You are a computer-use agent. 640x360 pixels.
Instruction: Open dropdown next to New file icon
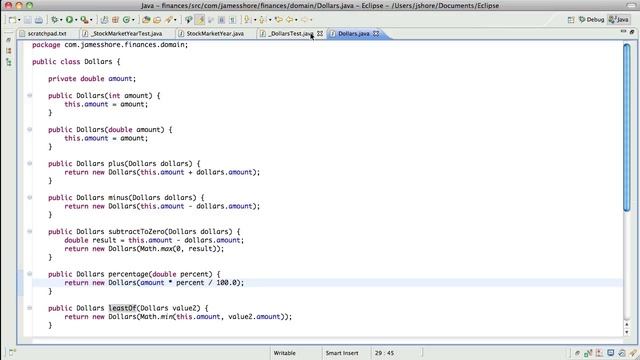pos(19,20)
